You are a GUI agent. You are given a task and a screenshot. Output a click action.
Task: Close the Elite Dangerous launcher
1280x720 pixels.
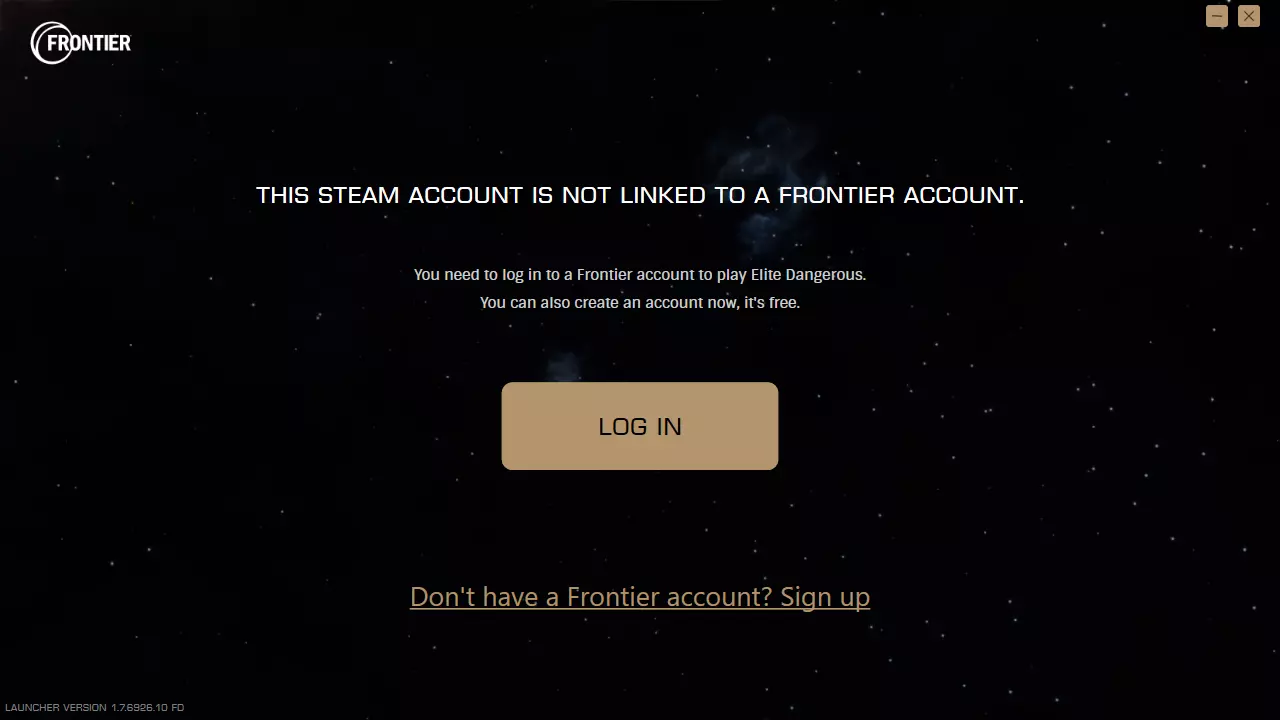point(1249,16)
